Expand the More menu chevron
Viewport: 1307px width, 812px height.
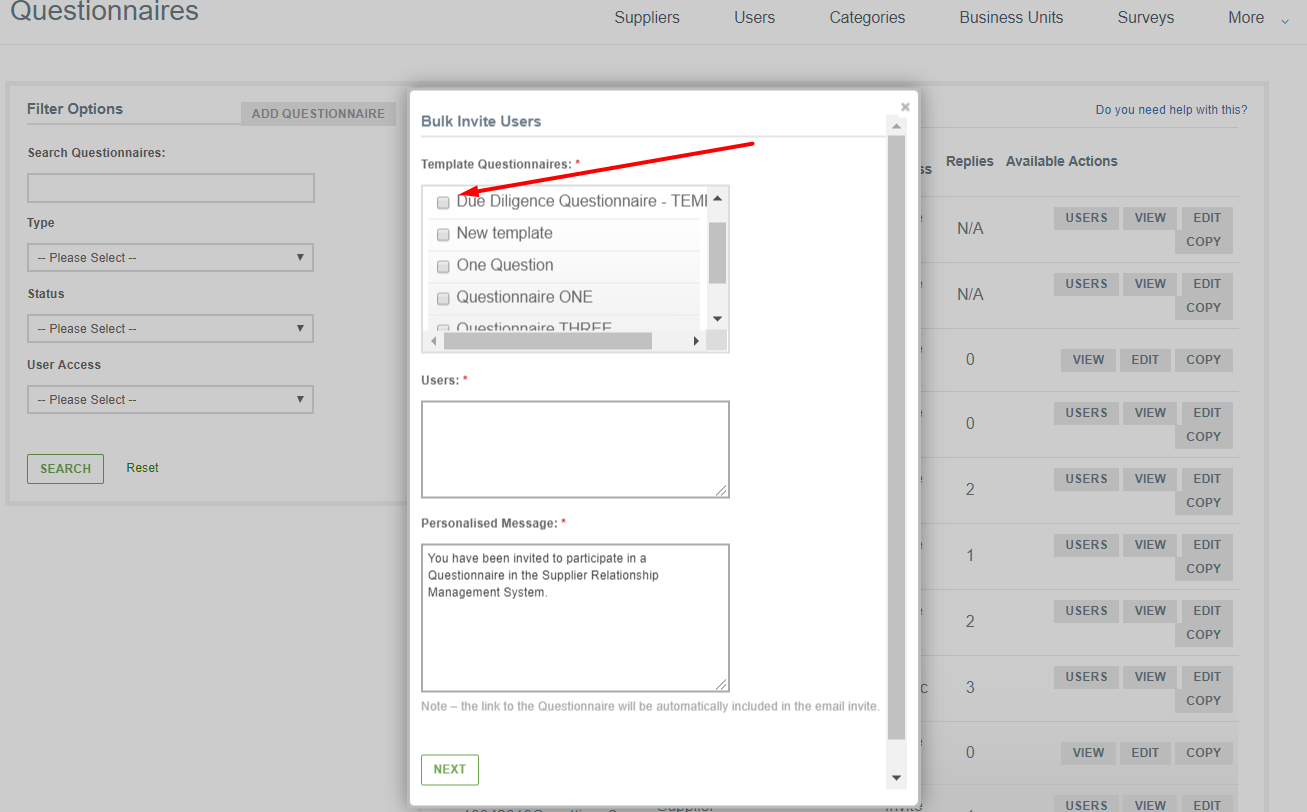(1285, 20)
